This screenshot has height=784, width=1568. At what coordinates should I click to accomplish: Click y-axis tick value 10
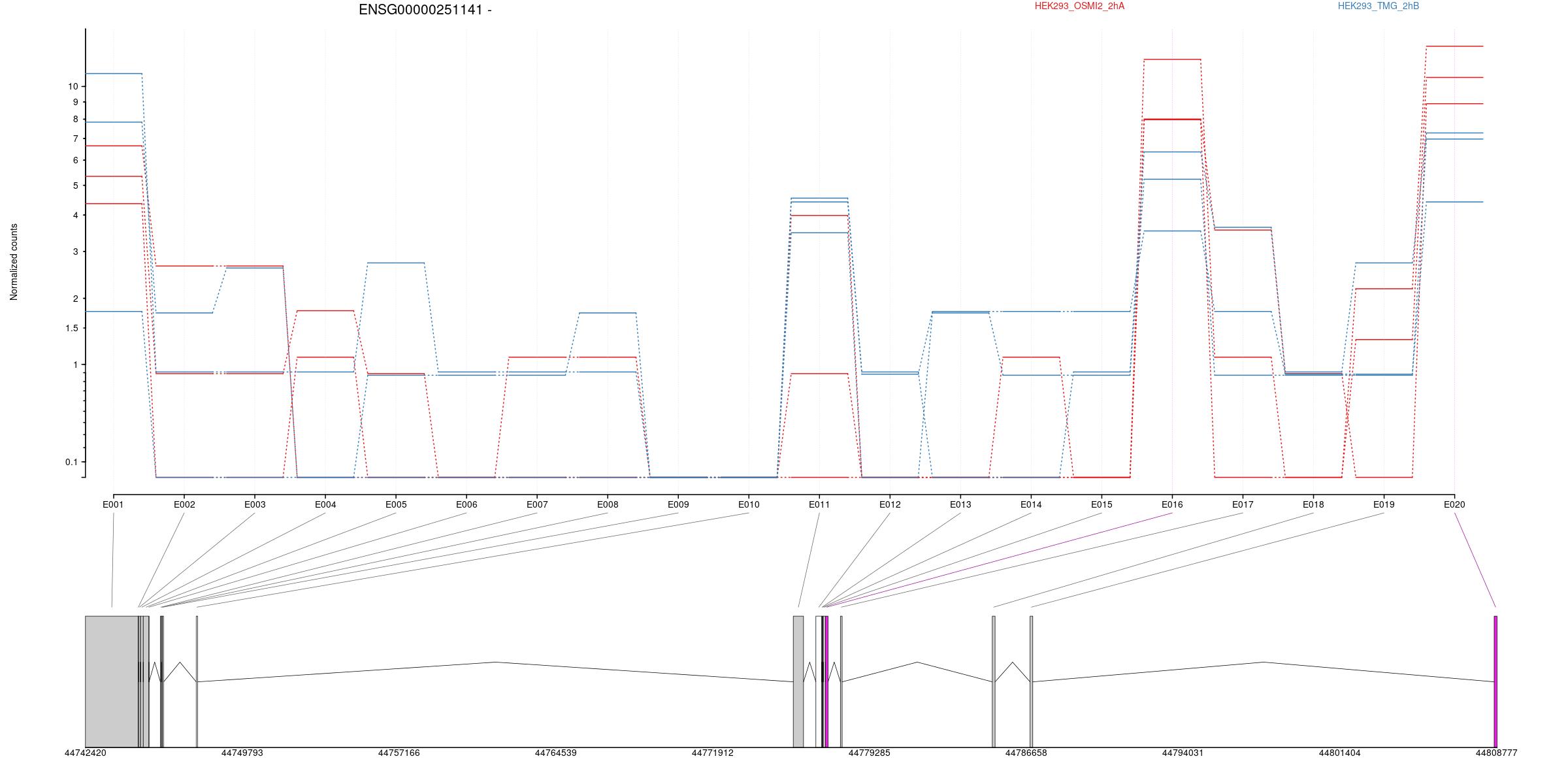click(x=73, y=86)
